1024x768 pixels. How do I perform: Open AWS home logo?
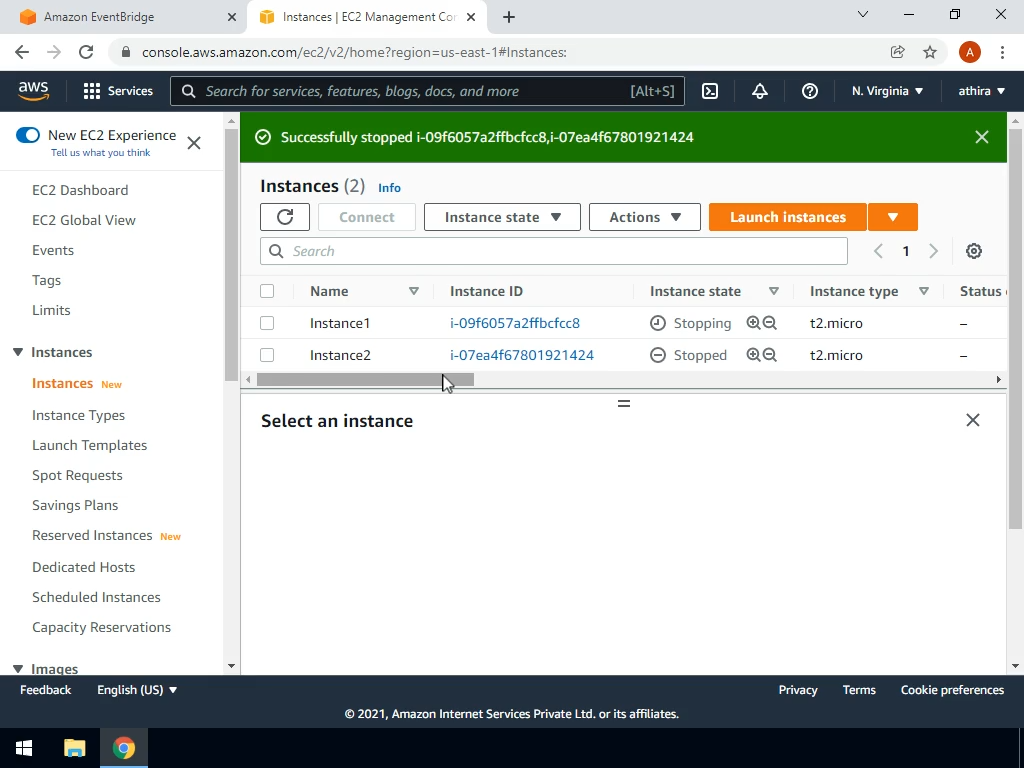coord(33,91)
